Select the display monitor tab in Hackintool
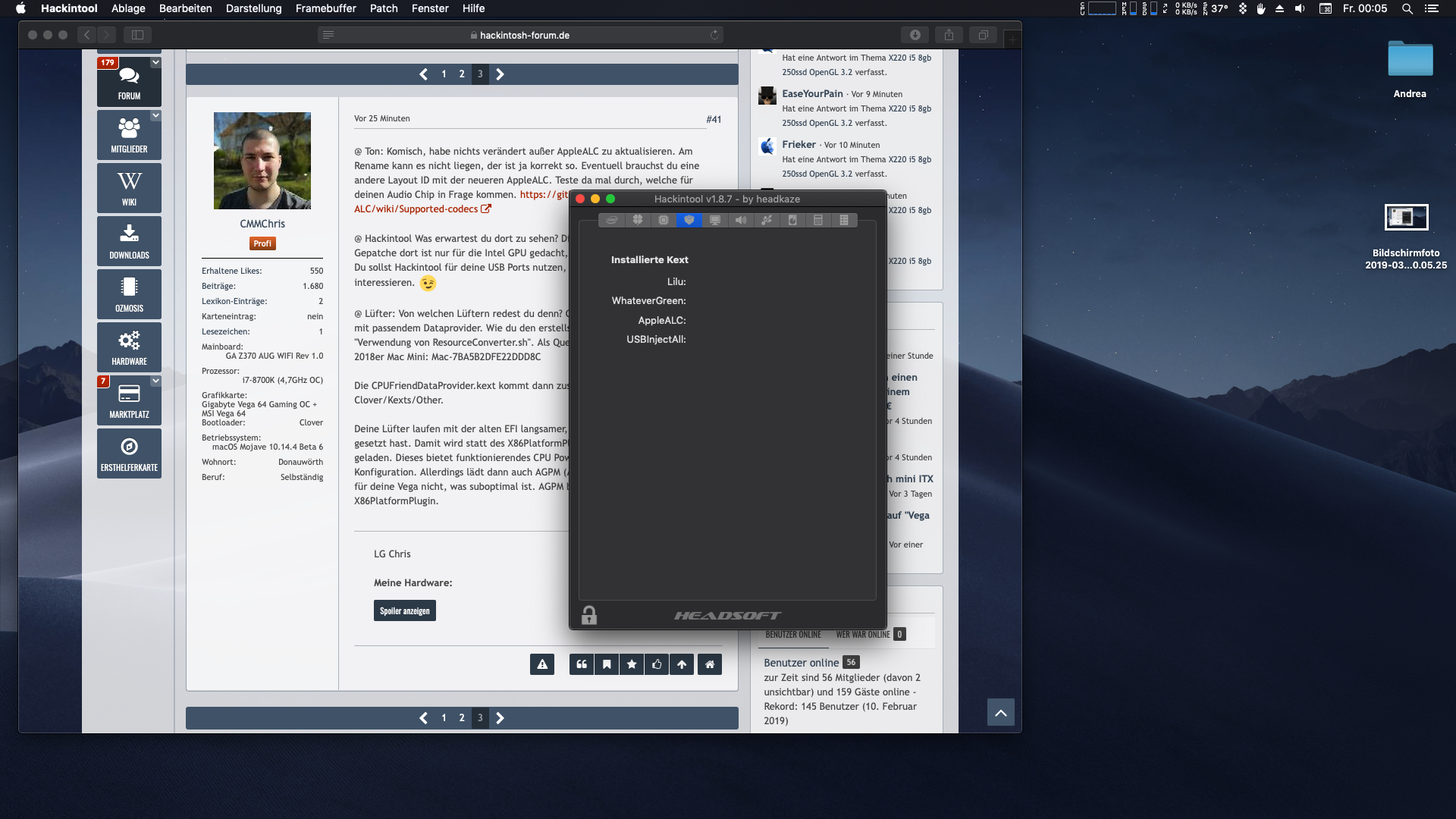 [715, 220]
